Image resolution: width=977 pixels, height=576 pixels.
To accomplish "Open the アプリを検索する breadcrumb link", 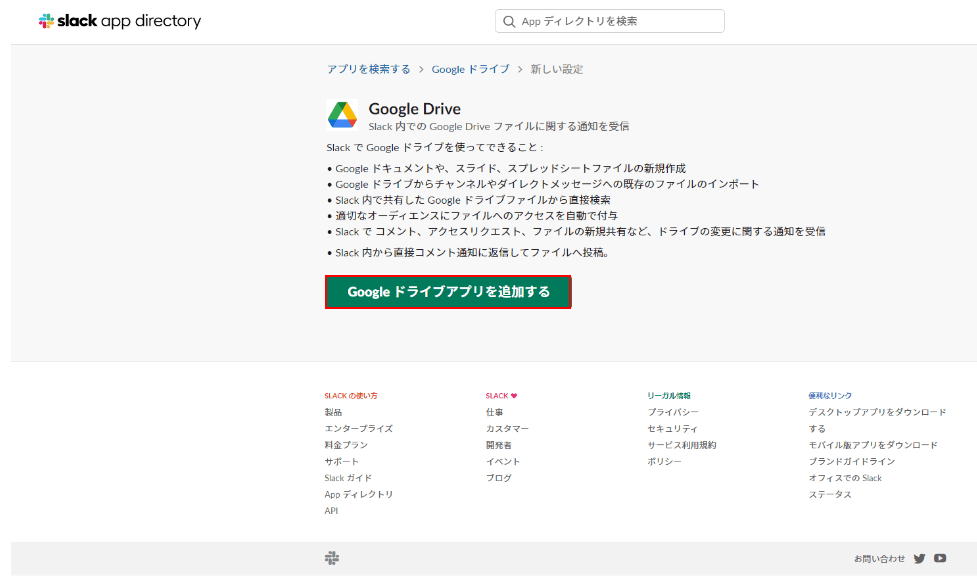I will [367, 69].
